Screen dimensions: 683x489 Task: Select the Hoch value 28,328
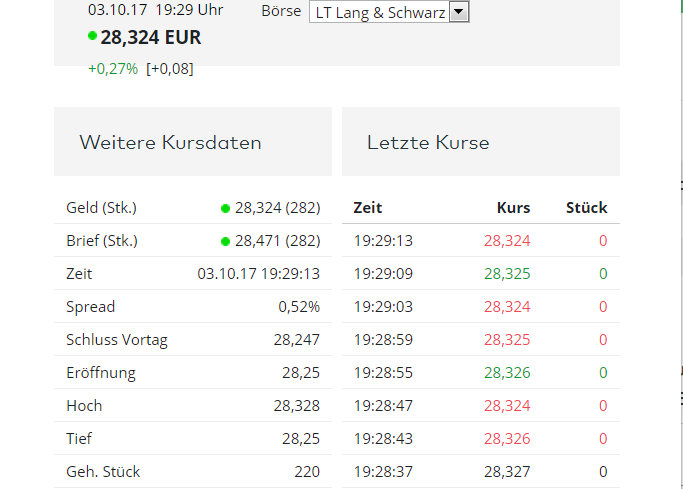(296, 406)
